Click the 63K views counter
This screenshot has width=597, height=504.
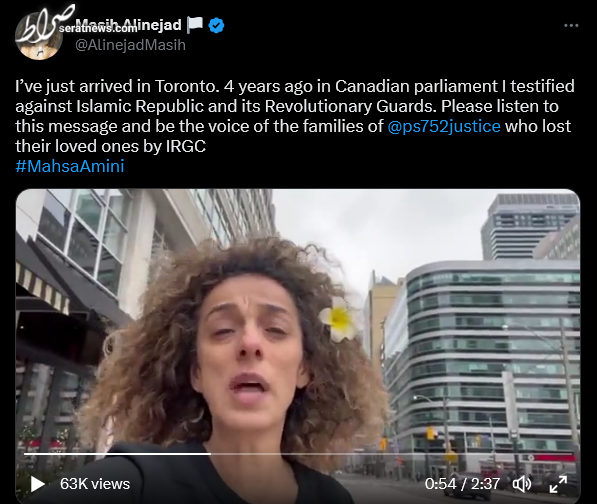[95, 484]
